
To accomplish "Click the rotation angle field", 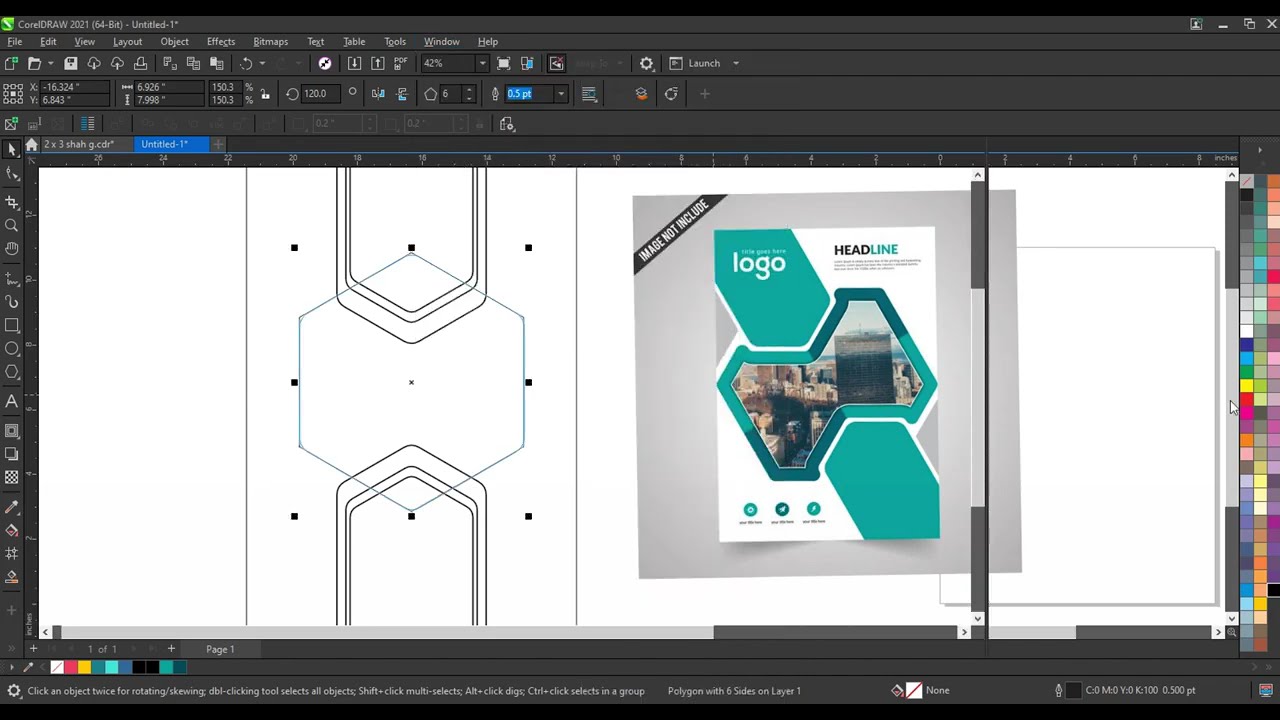I will coord(321,94).
